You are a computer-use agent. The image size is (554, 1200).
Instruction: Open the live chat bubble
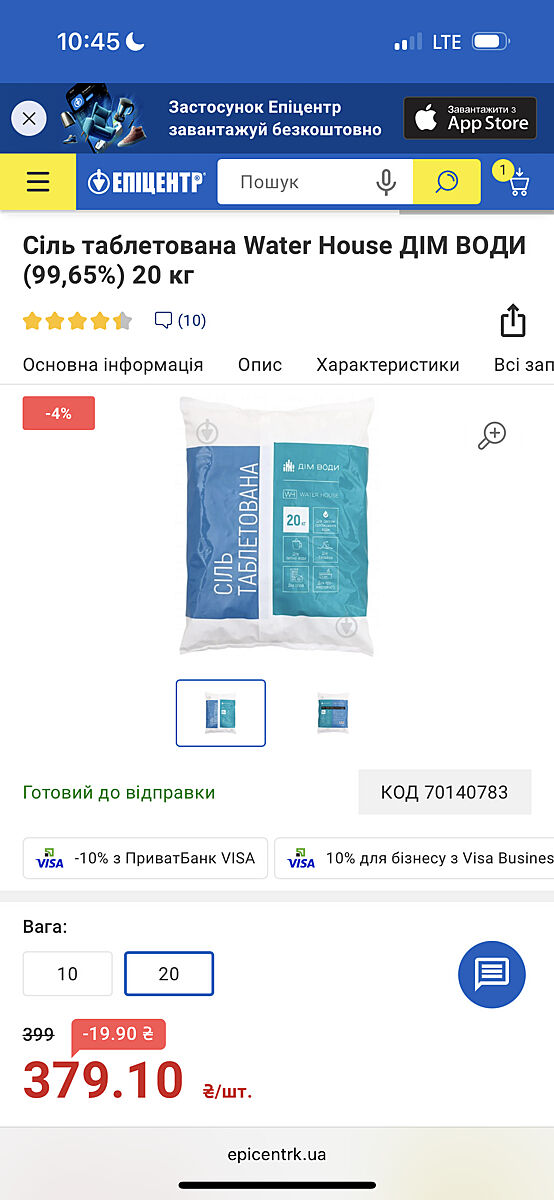492,973
